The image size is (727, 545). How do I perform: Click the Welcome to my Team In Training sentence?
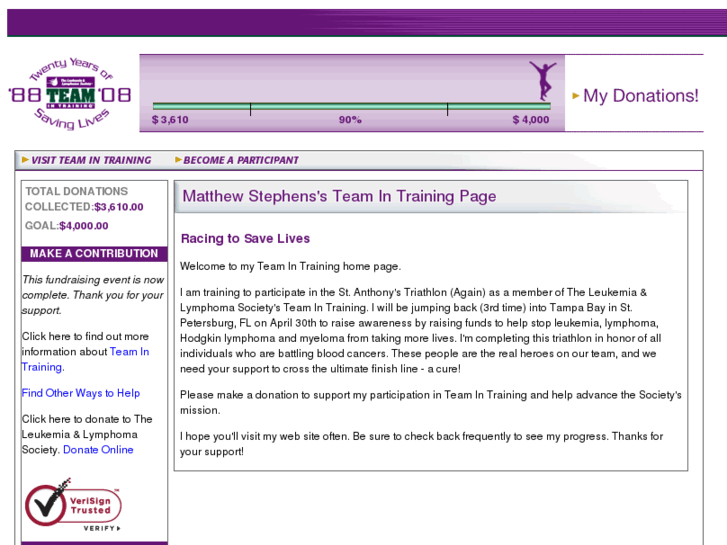pyautogui.click(x=291, y=266)
